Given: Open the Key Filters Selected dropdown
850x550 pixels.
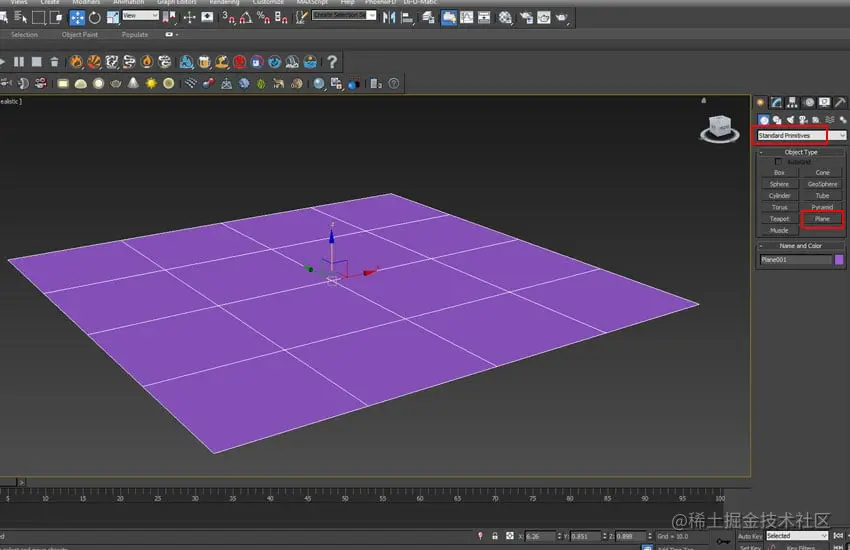Looking at the screenshot, I should pyautogui.click(x=797, y=536).
